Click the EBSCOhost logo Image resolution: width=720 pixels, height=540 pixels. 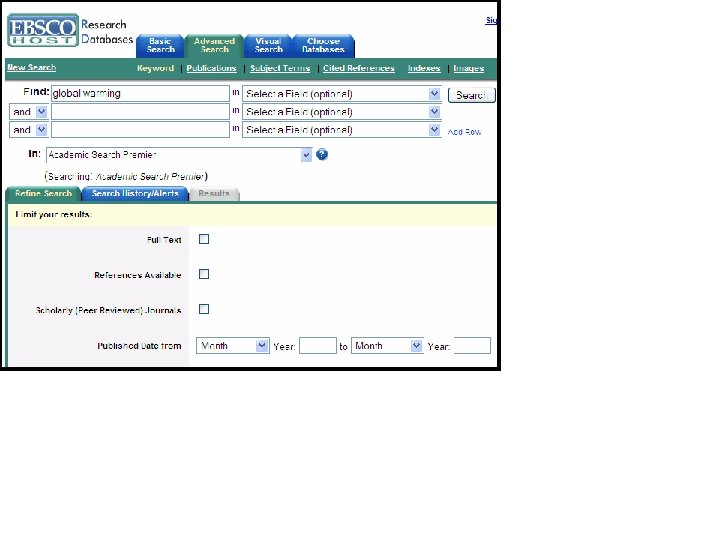(x=43, y=30)
